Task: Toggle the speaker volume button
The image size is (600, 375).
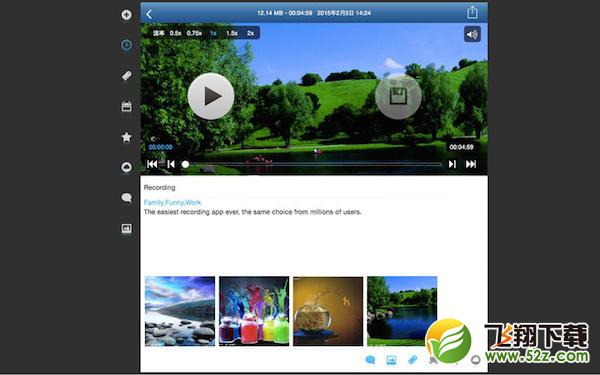Action: (x=472, y=34)
